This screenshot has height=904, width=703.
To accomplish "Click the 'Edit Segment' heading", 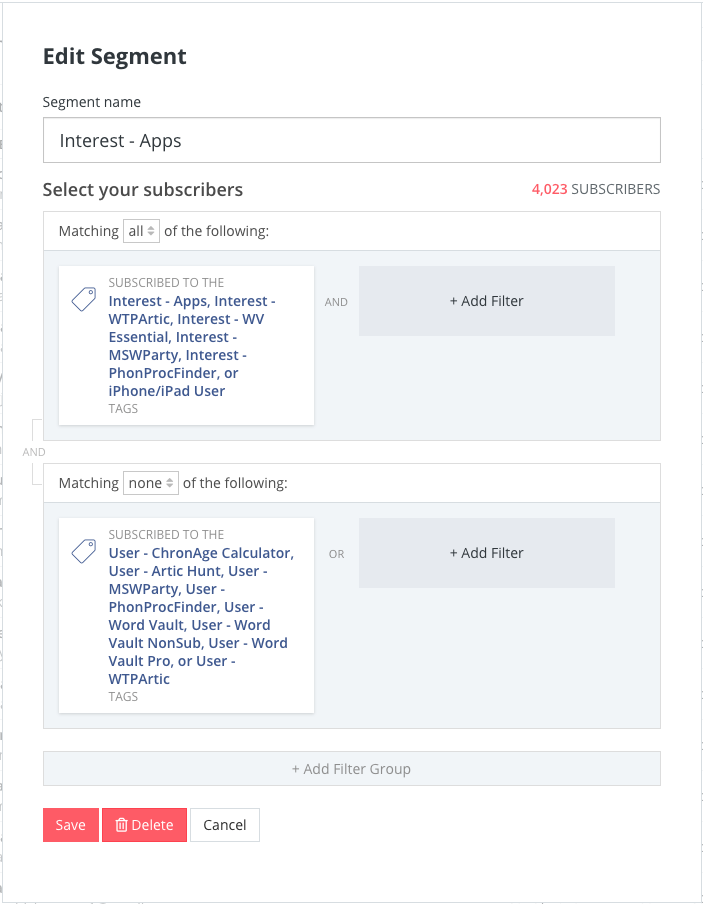I will click(x=115, y=56).
